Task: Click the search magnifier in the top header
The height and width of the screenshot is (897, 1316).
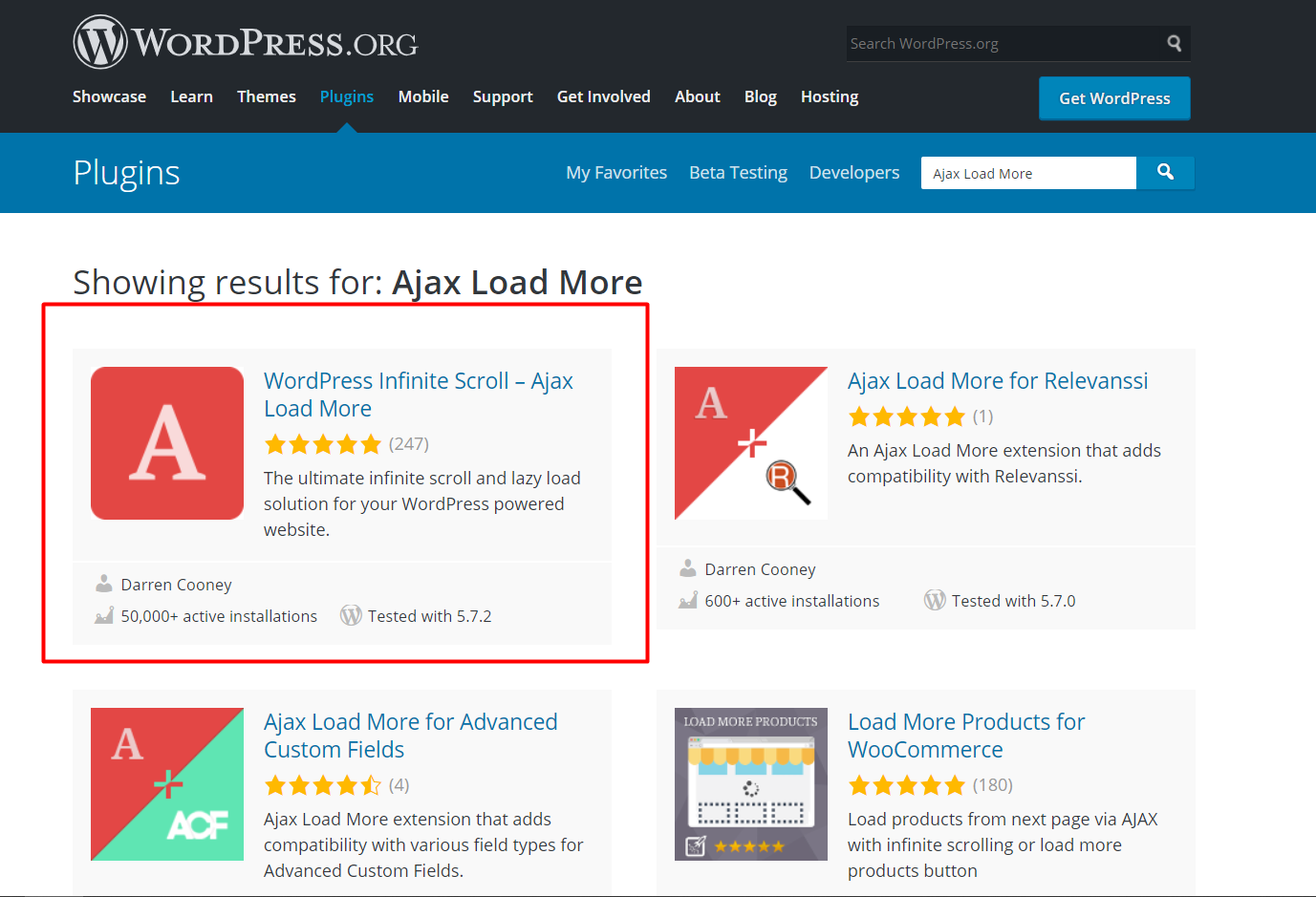Action: point(1174,43)
